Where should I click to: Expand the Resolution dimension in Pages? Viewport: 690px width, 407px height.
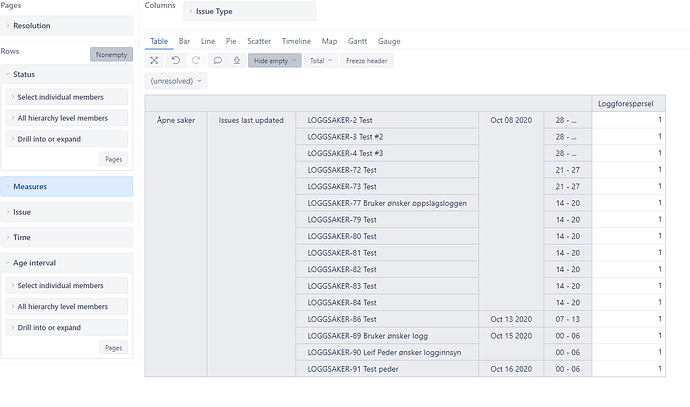coord(66,26)
